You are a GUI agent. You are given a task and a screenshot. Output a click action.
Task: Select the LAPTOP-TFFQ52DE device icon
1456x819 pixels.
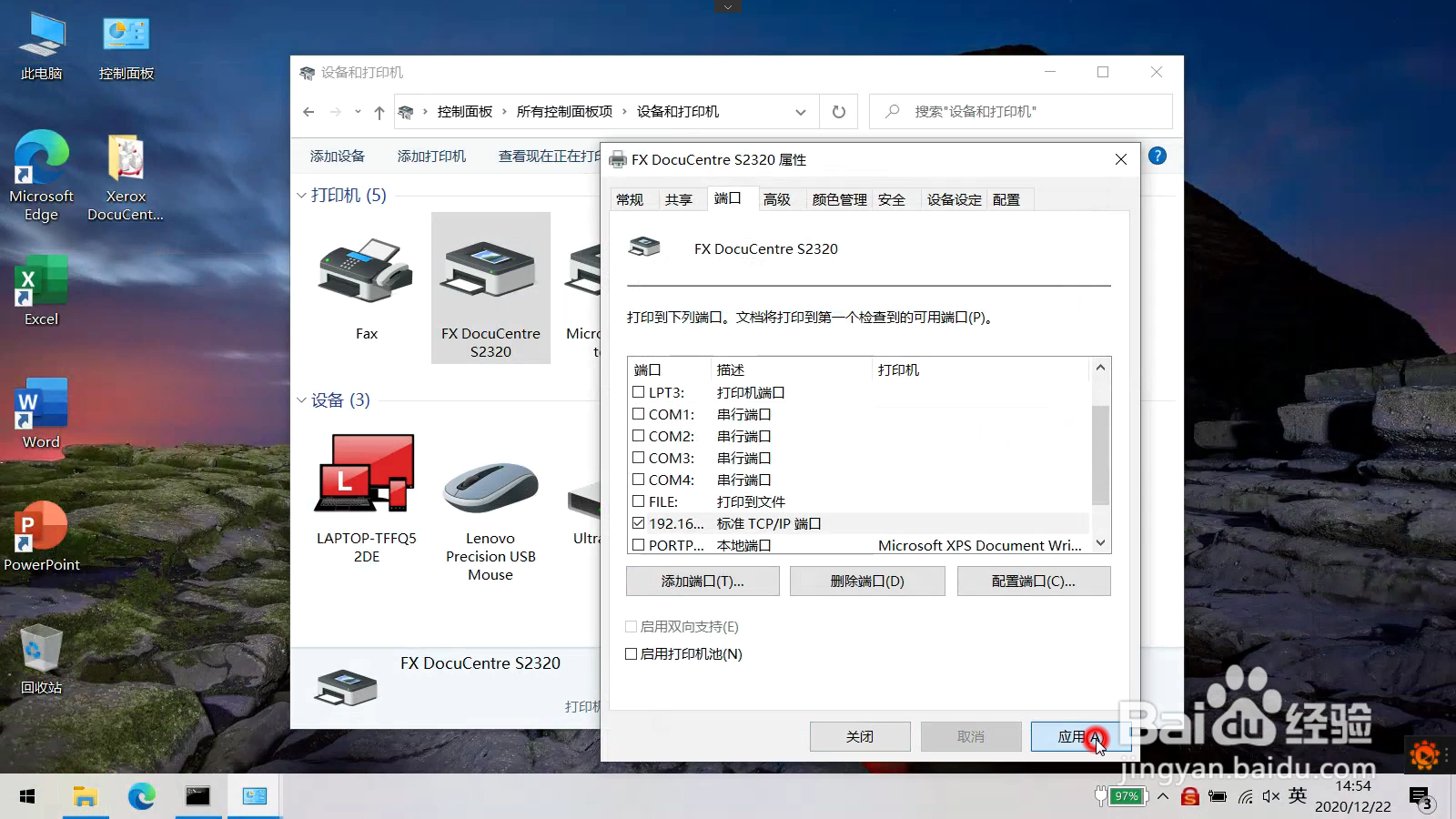click(x=364, y=473)
